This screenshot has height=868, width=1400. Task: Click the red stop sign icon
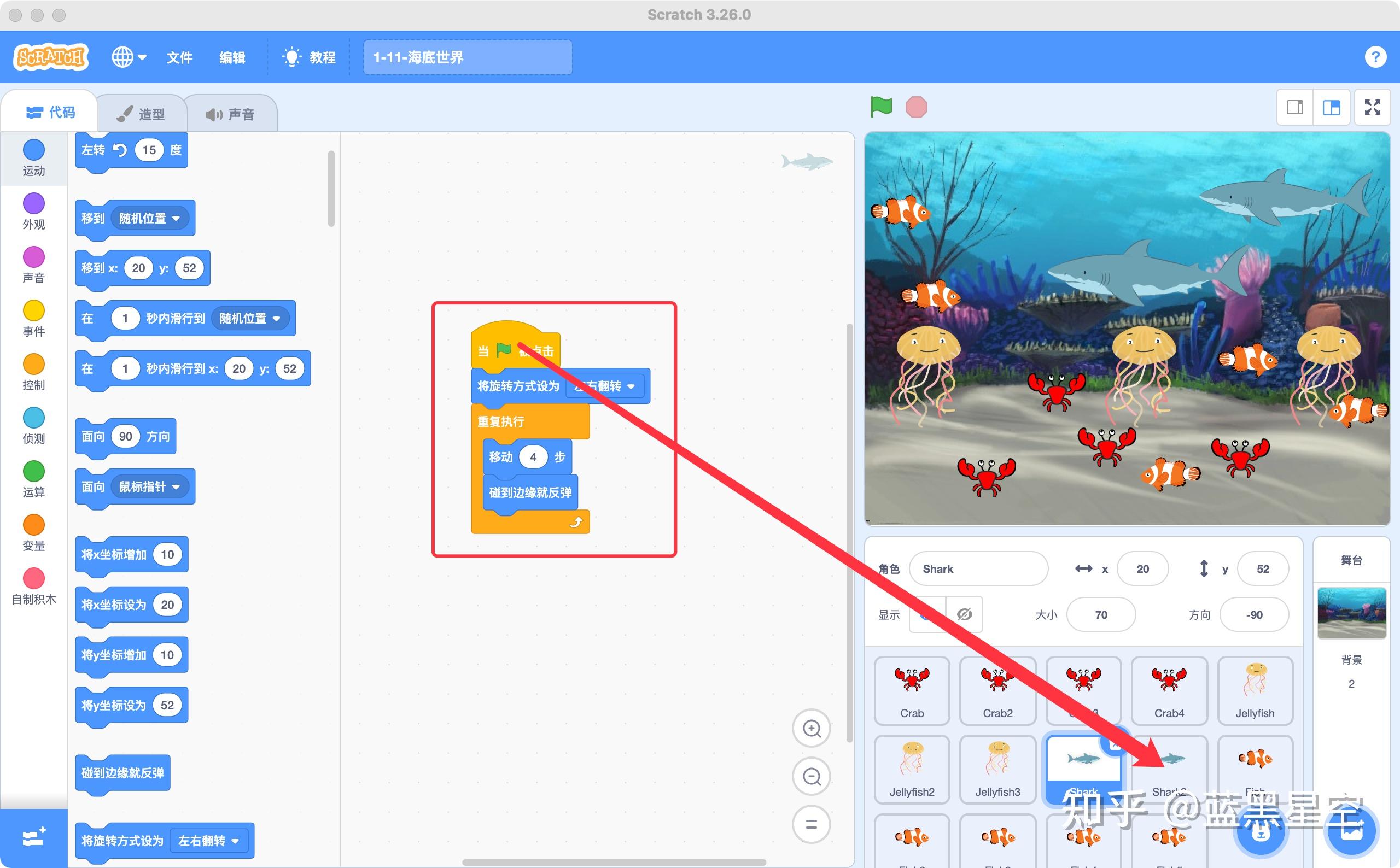917,106
